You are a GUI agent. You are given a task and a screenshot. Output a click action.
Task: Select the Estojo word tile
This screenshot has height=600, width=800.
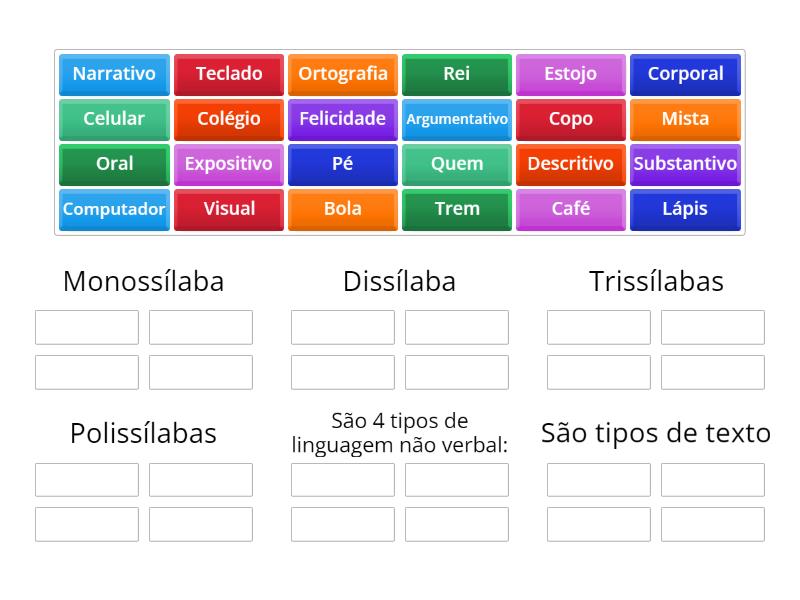[570, 74]
